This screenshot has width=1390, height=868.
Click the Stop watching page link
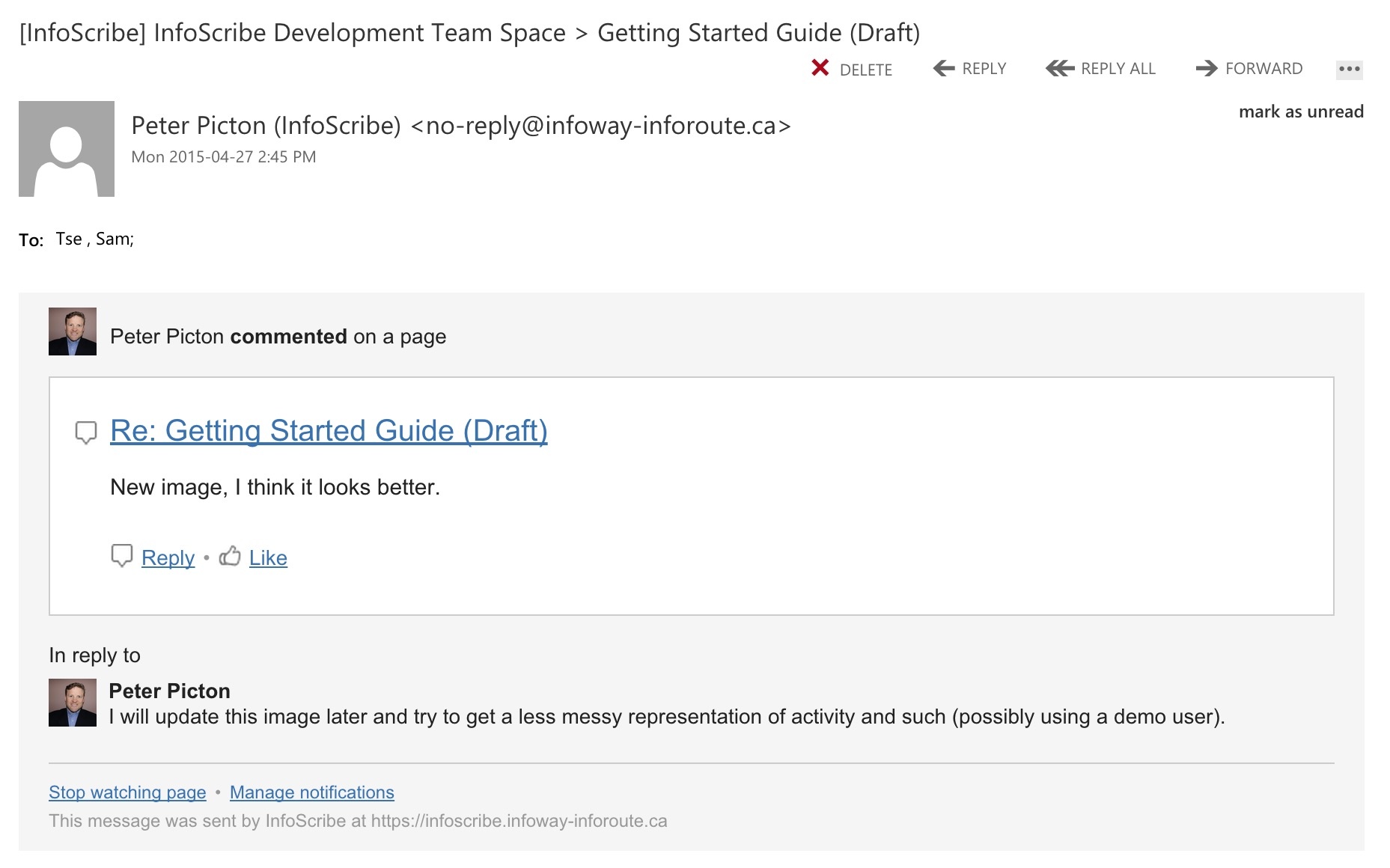coord(127,792)
